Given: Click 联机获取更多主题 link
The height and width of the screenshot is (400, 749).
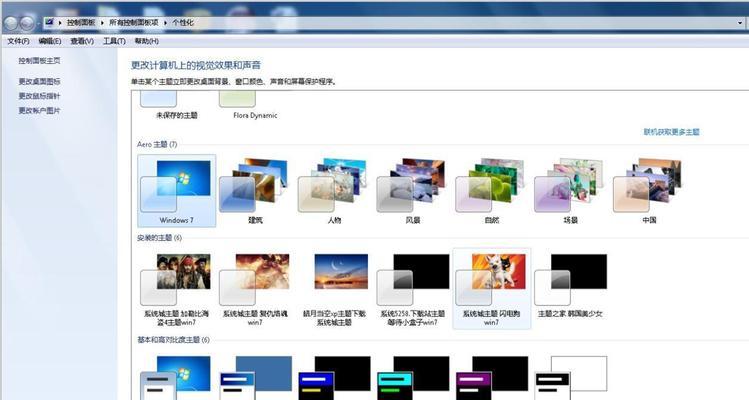Looking at the screenshot, I should (x=671, y=131).
